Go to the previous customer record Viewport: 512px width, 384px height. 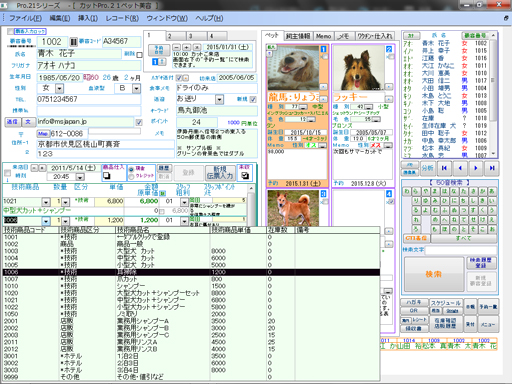pos(460,168)
